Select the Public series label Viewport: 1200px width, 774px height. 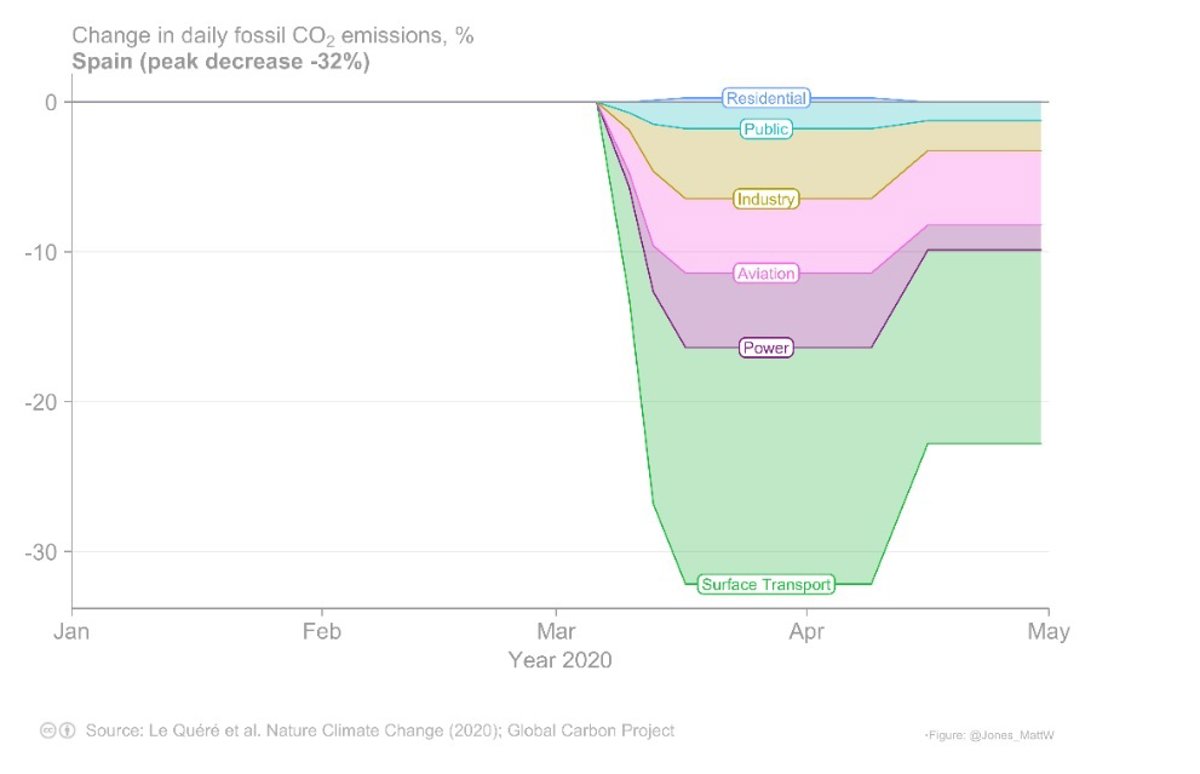766,129
